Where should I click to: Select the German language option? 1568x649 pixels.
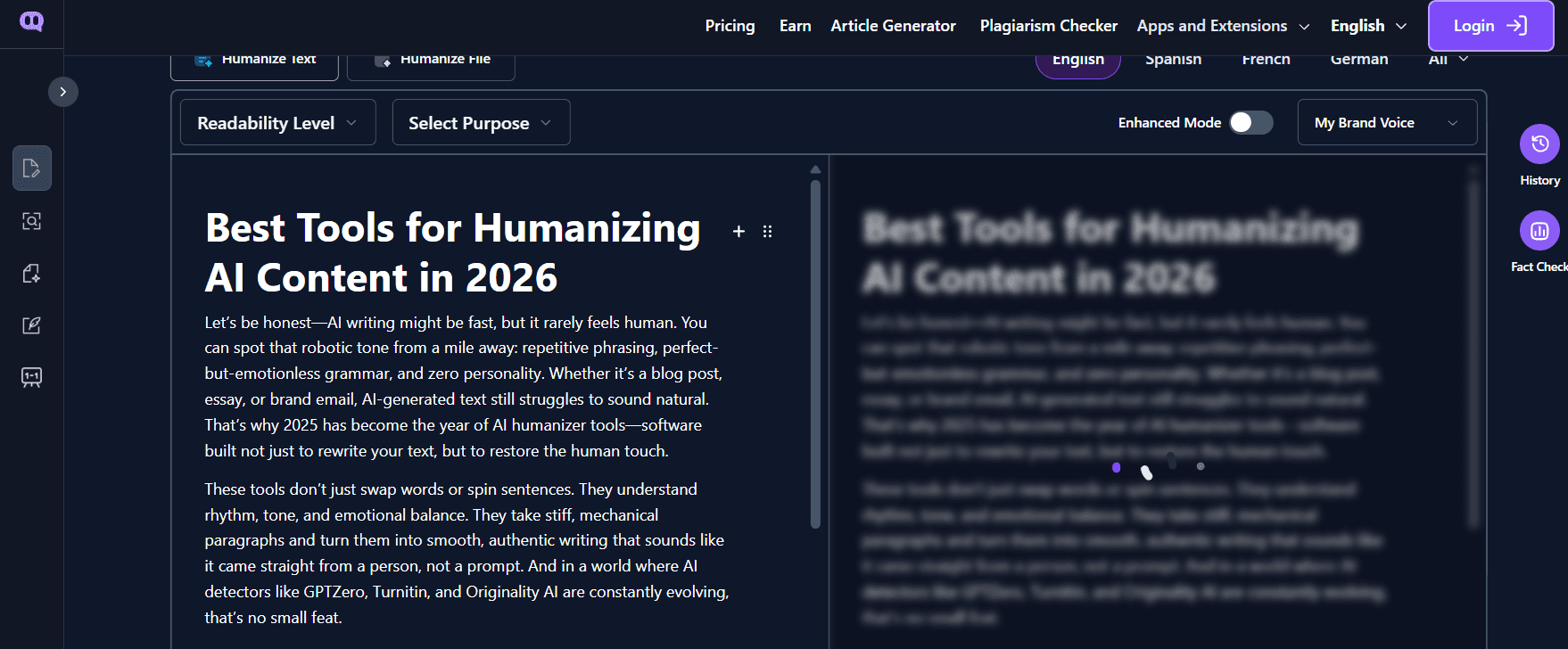tap(1358, 60)
